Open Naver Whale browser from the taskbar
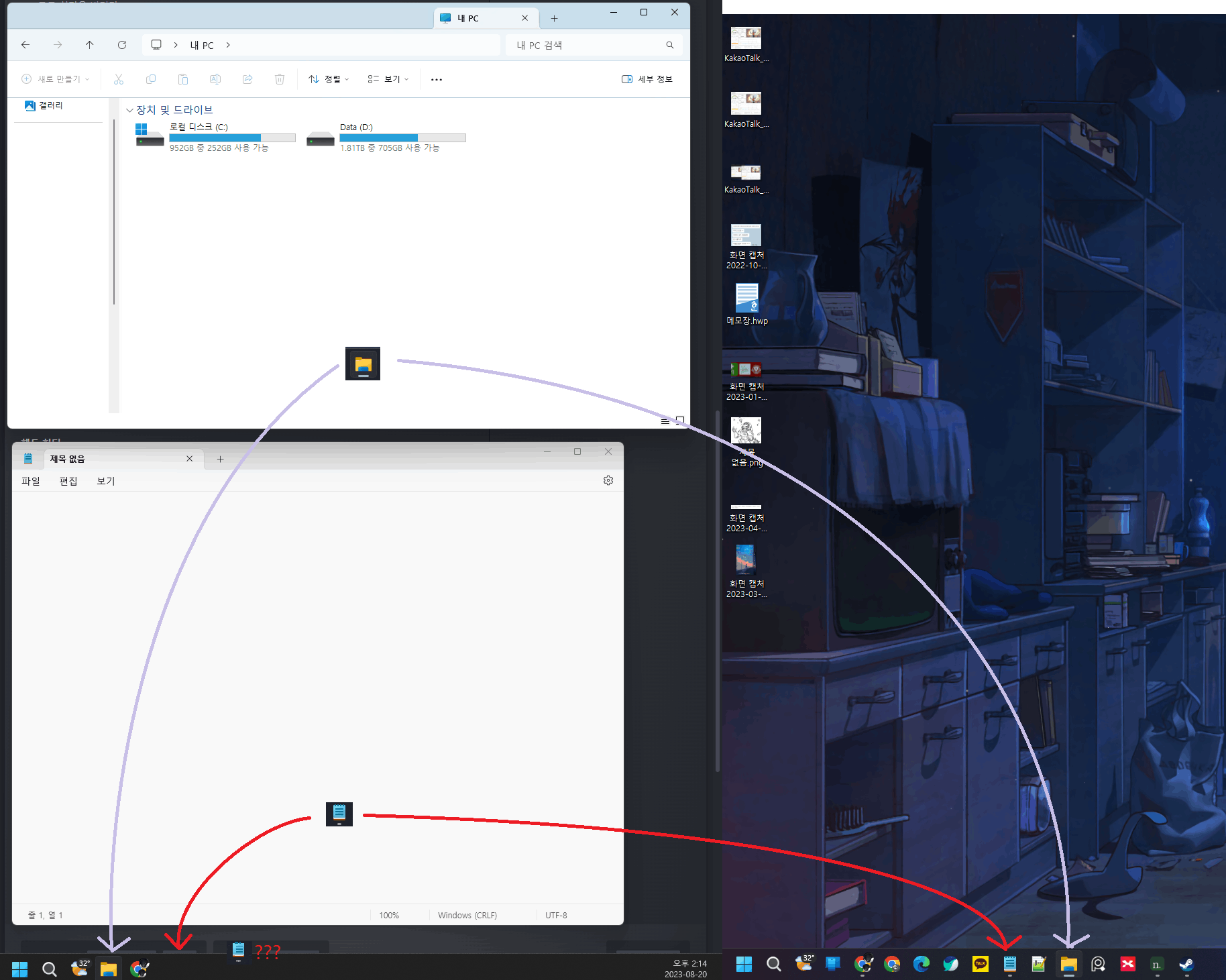This screenshot has width=1226, height=980. (x=951, y=964)
